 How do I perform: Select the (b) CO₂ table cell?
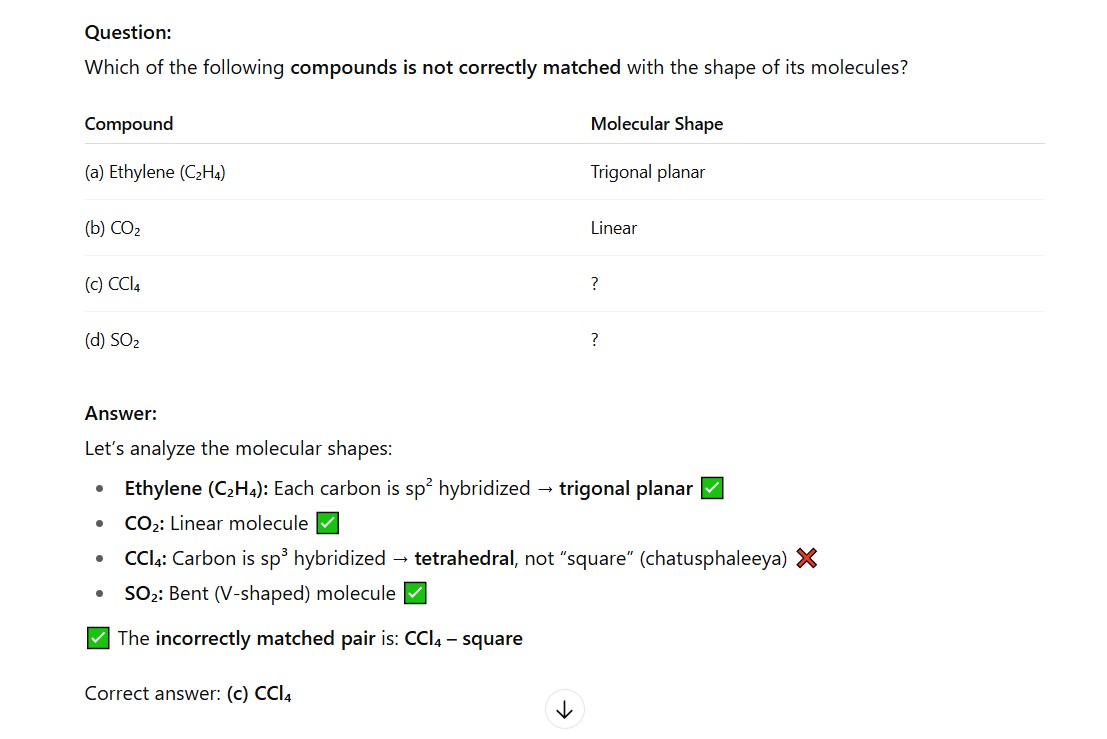tap(112, 228)
